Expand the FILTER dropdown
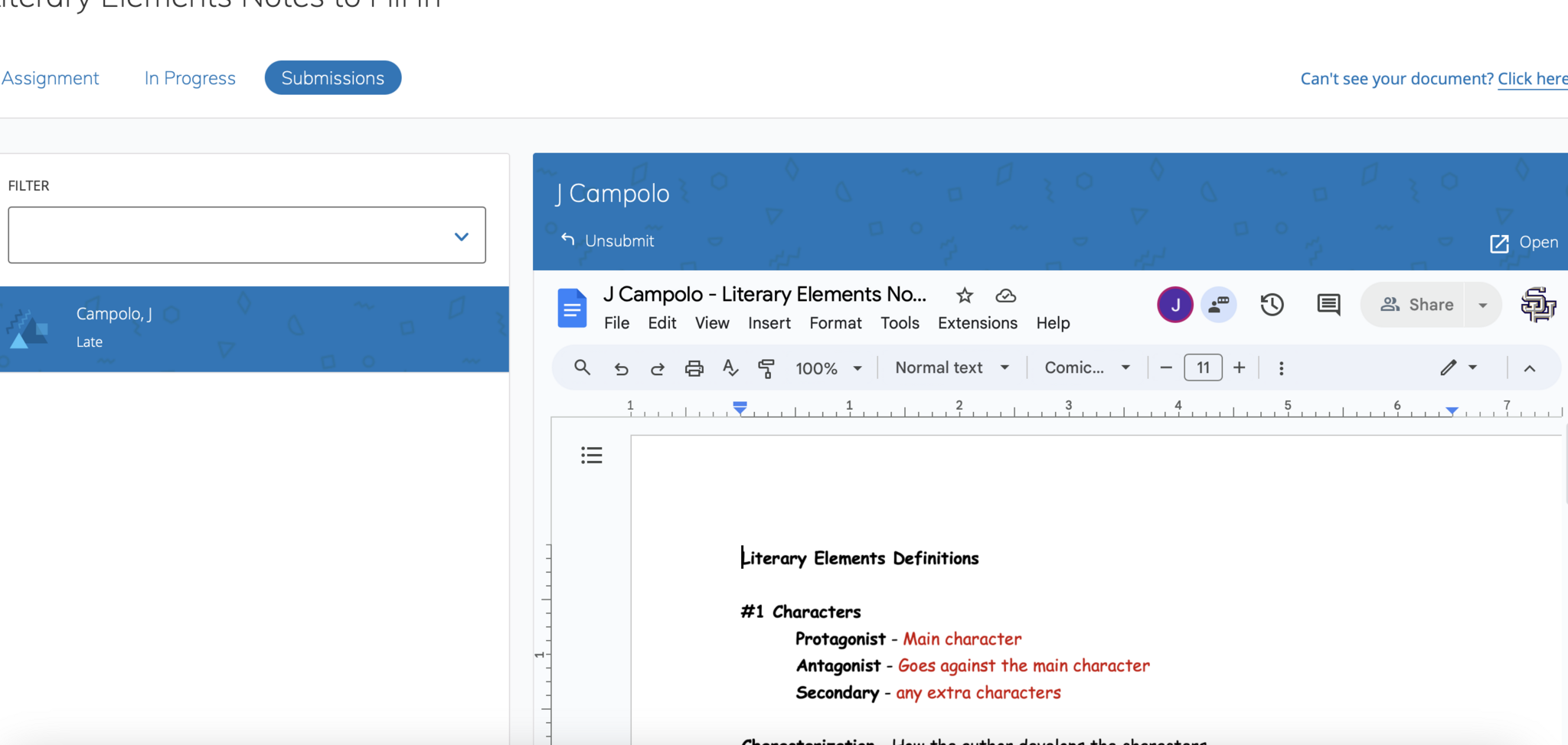Screen dimensions: 1568x745 pos(247,235)
